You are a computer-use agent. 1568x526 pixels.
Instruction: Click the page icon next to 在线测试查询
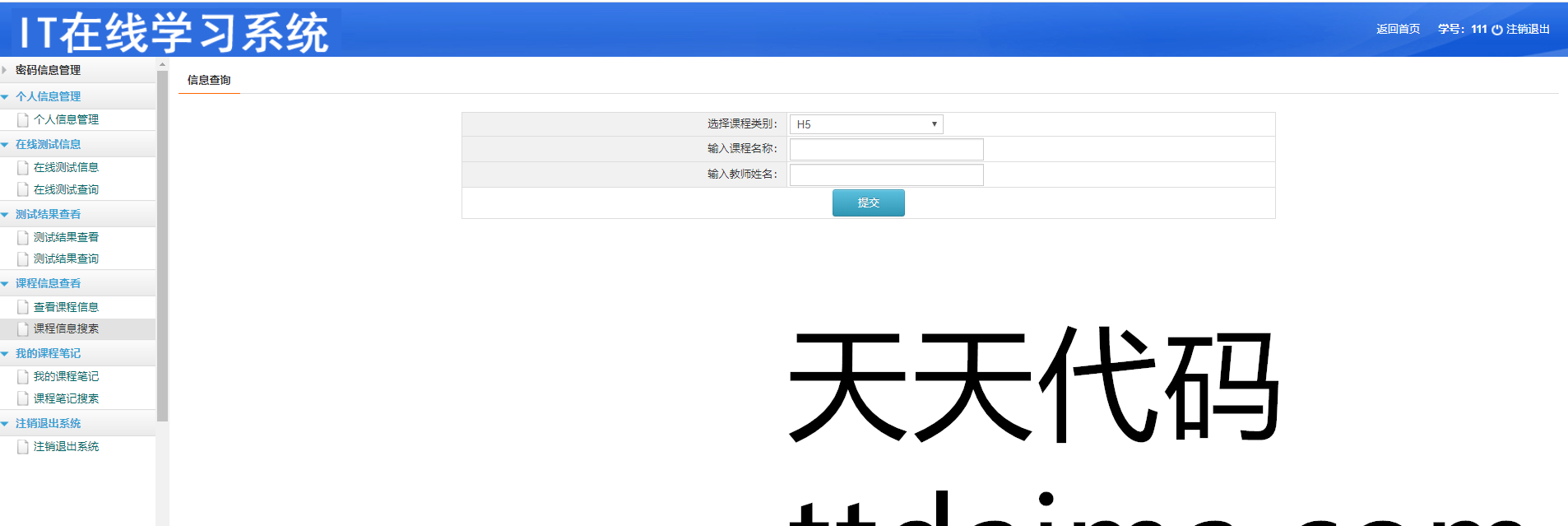pos(23,190)
